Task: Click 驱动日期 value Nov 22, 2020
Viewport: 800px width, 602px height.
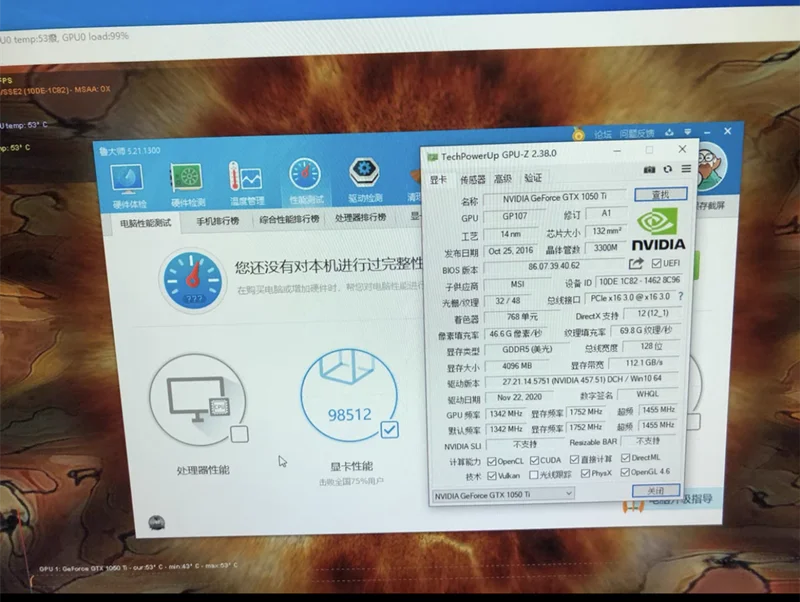Action: point(519,397)
